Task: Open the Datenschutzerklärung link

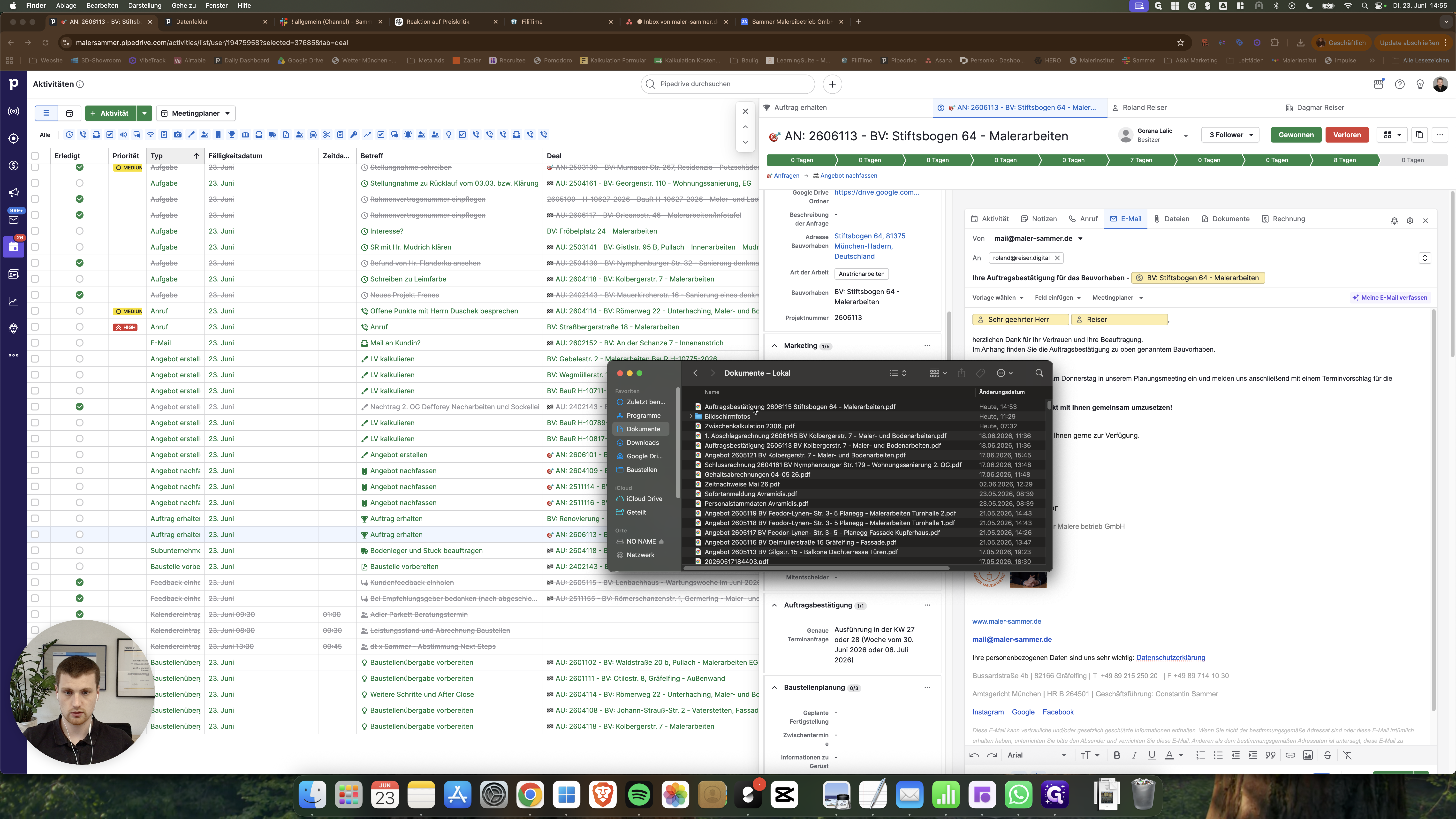Action: [1171, 658]
